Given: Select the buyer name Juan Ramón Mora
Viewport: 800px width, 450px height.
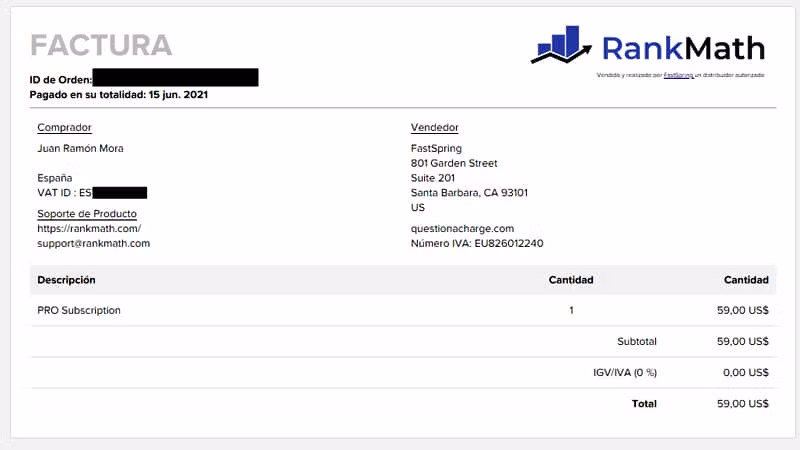Looking at the screenshot, I should tap(80, 148).
